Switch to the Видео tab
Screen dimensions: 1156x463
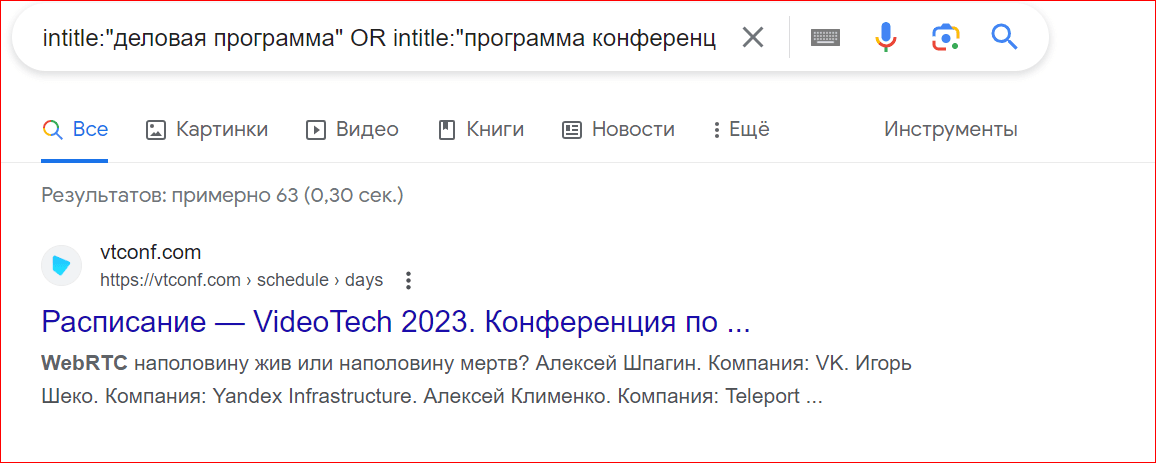pos(352,130)
